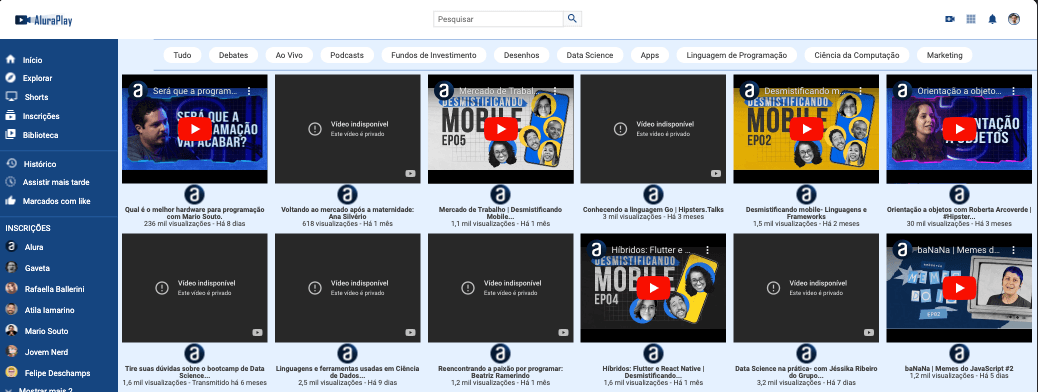Click the search magnifier button
1038x392 pixels.
[573, 19]
